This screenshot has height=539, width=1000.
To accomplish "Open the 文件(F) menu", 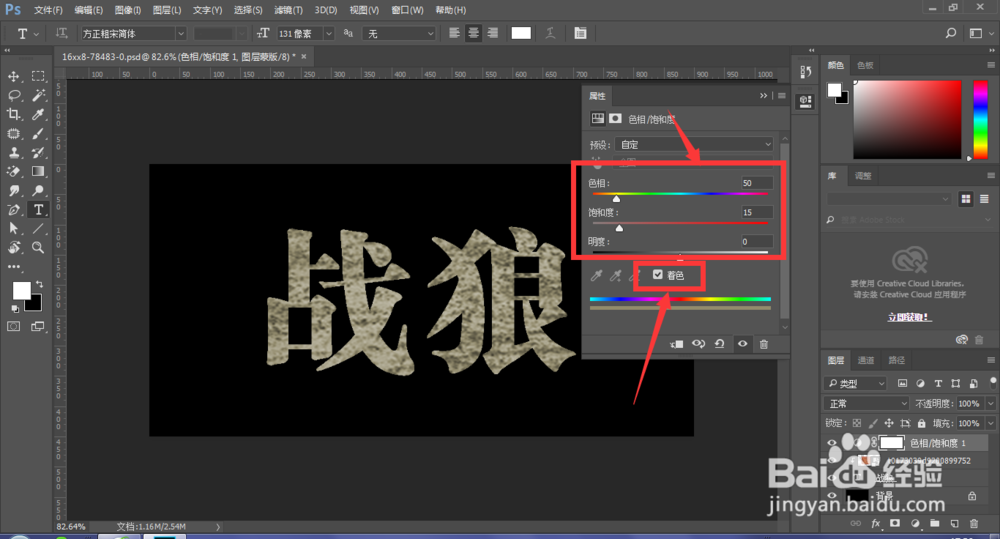I will tap(48, 10).
